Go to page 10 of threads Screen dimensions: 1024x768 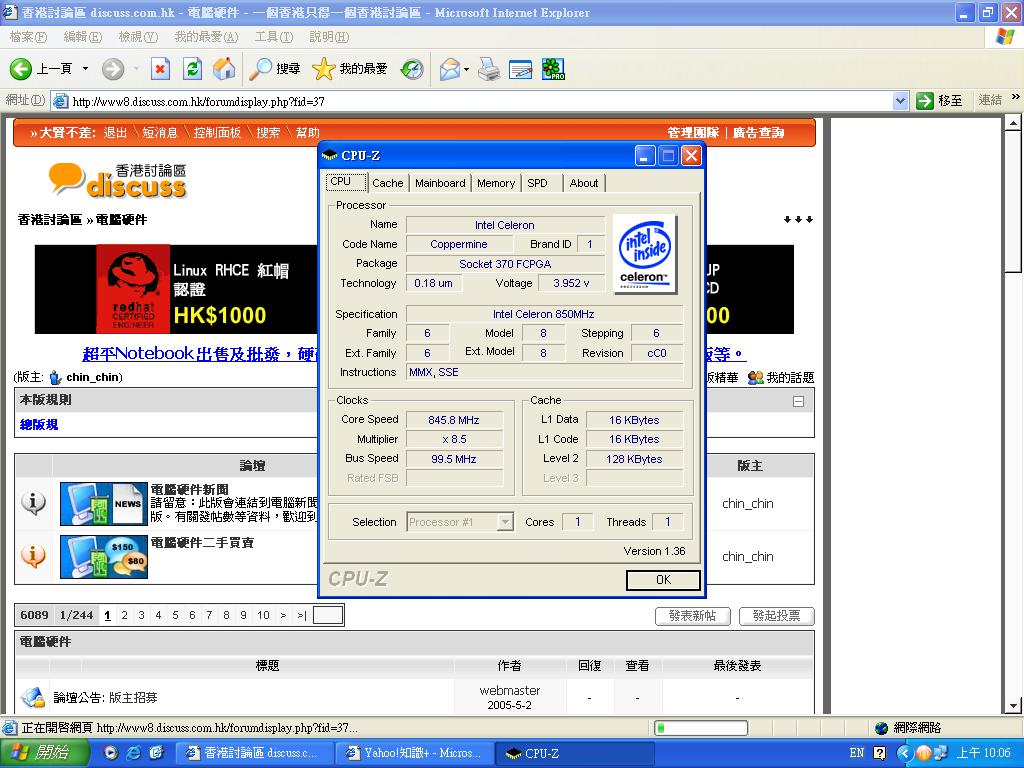(x=263, y=615)
